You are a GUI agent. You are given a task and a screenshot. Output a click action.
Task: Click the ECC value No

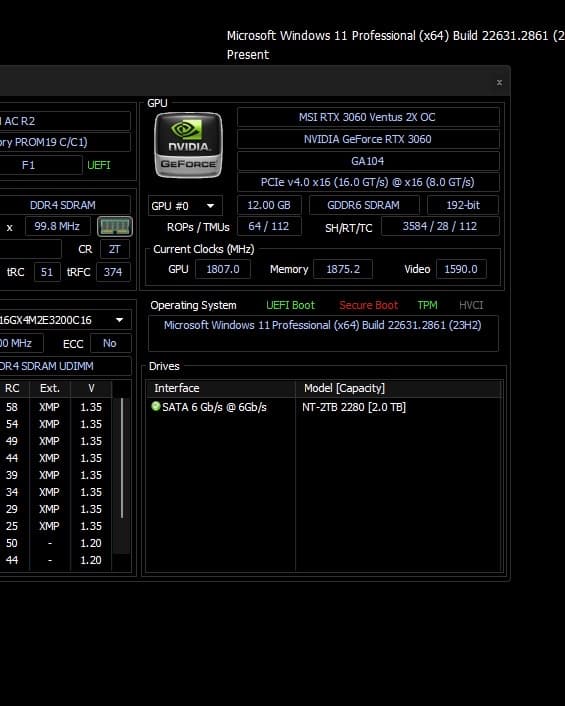click(x=110, y=343)
